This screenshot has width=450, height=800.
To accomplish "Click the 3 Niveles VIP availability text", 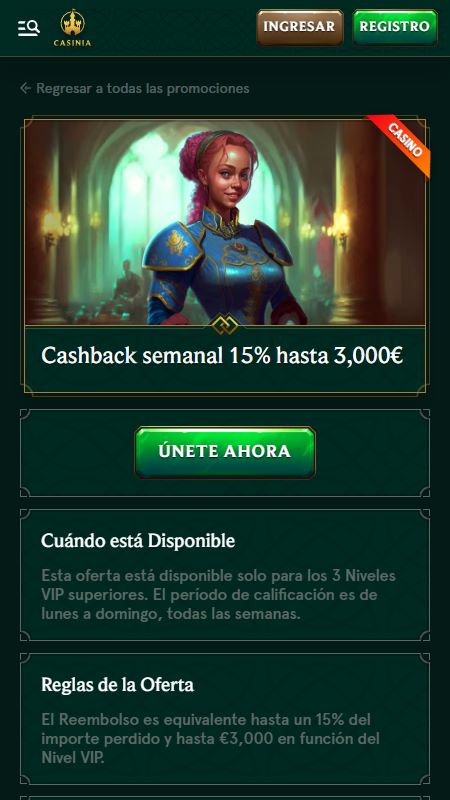I will click(218, 595).
